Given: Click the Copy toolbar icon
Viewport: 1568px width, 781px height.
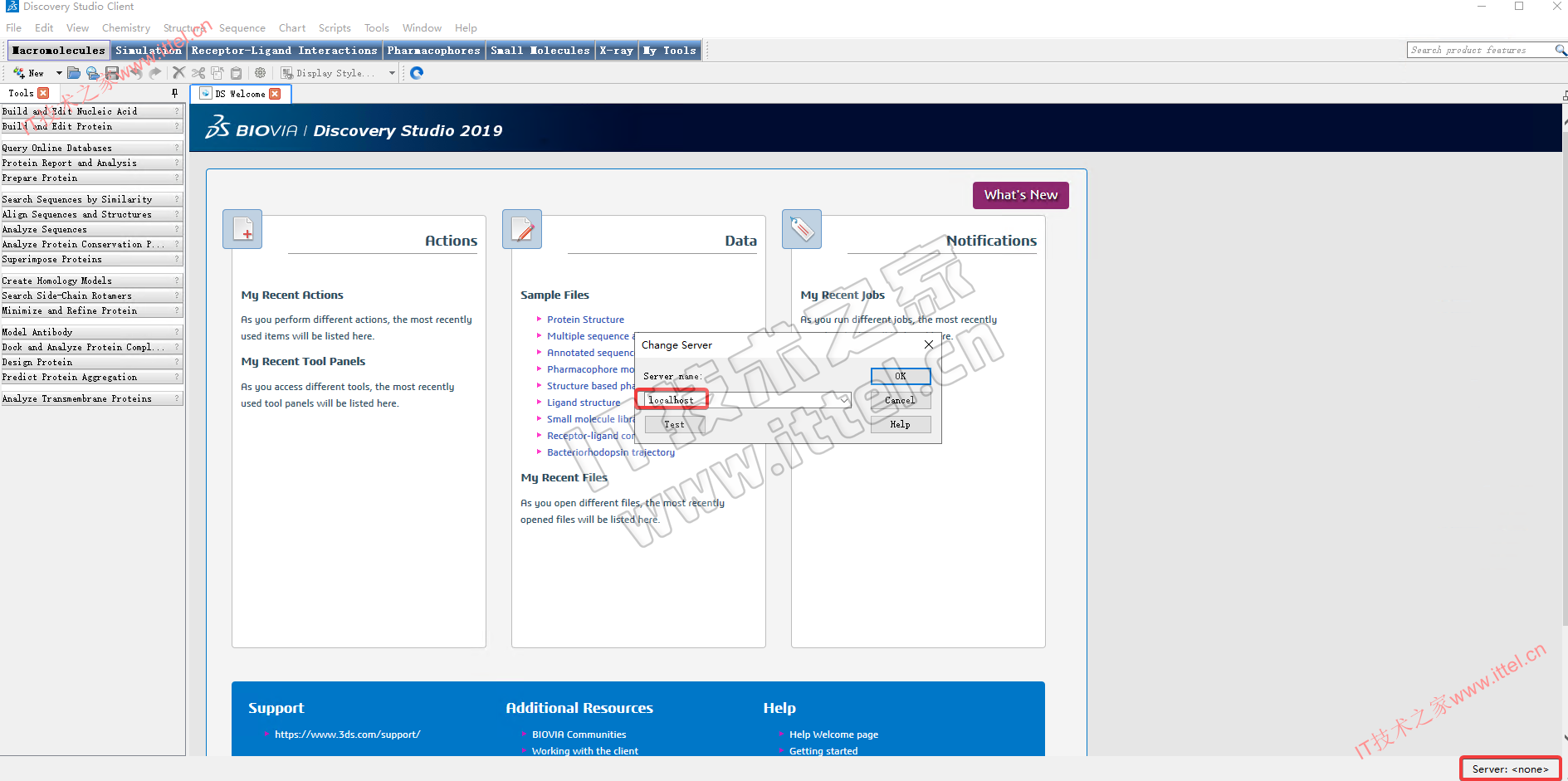Looking at the screenshot, I should (x=217, y=73).
